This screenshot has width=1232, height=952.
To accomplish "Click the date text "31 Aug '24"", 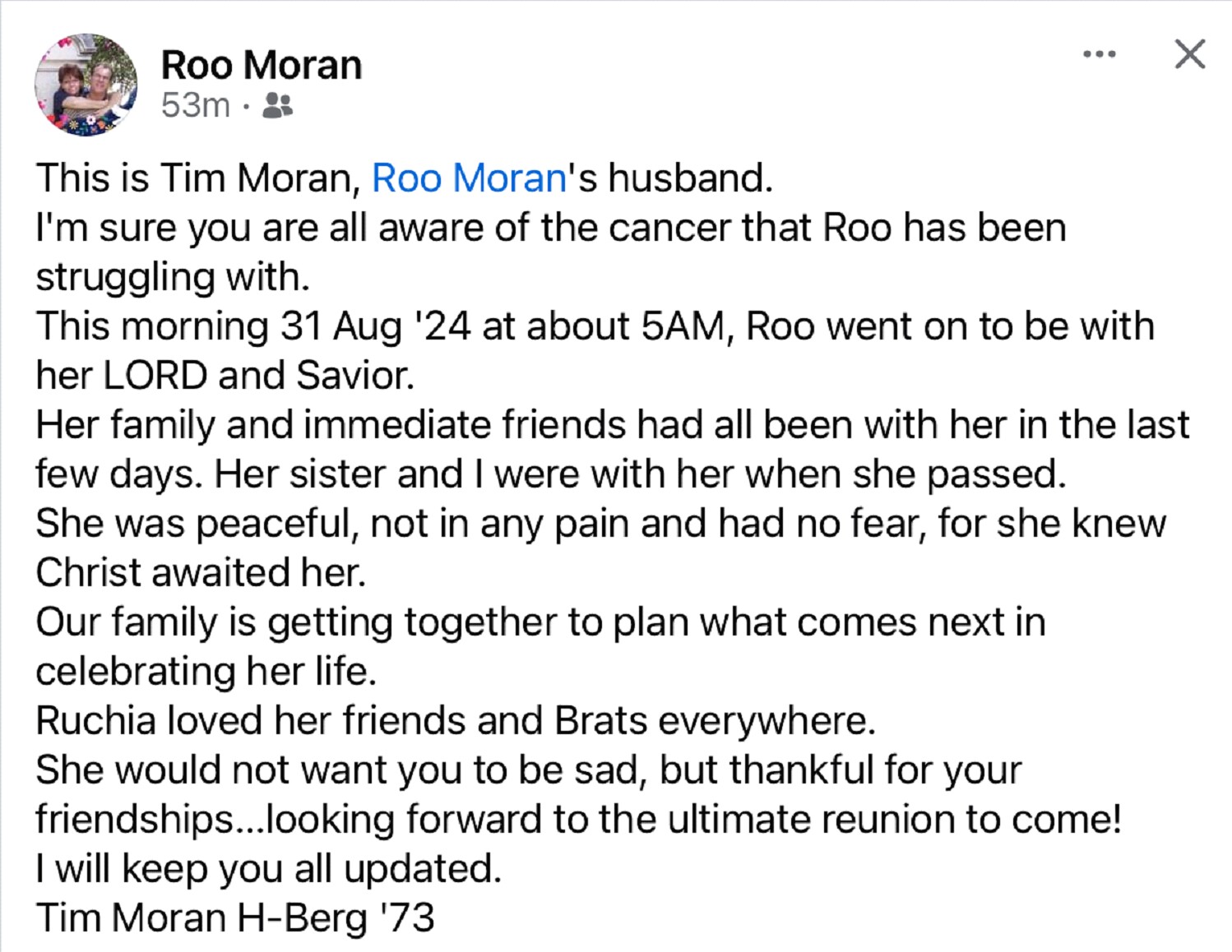I will (x=377, y=326).
